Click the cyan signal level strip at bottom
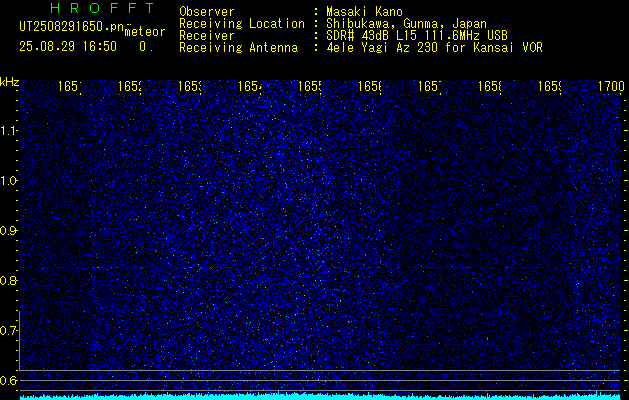629x400 pixels. [320, 397]
